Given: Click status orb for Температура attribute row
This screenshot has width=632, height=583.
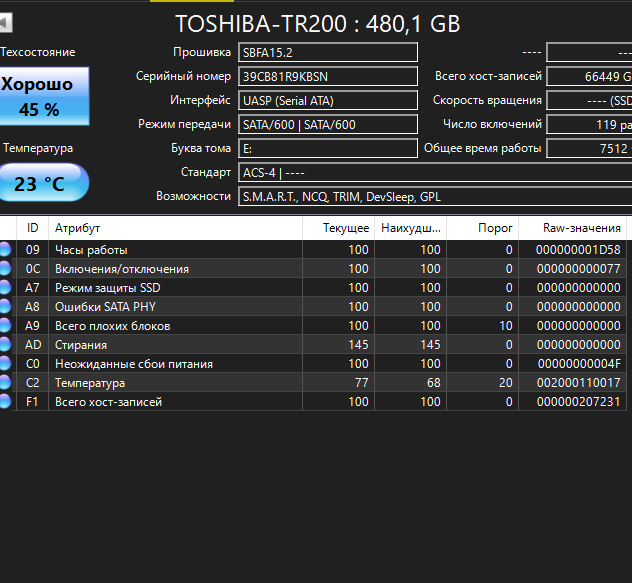Looking at the screenshot, I should 5,382.
